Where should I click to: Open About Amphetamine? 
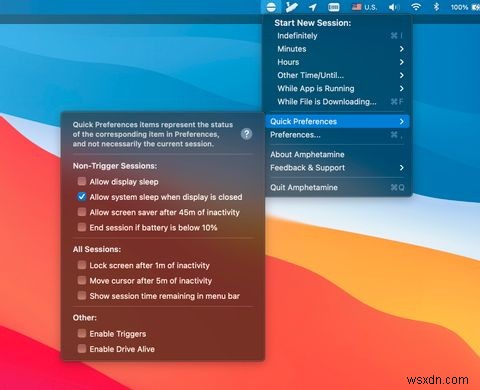tap(338, 154)
